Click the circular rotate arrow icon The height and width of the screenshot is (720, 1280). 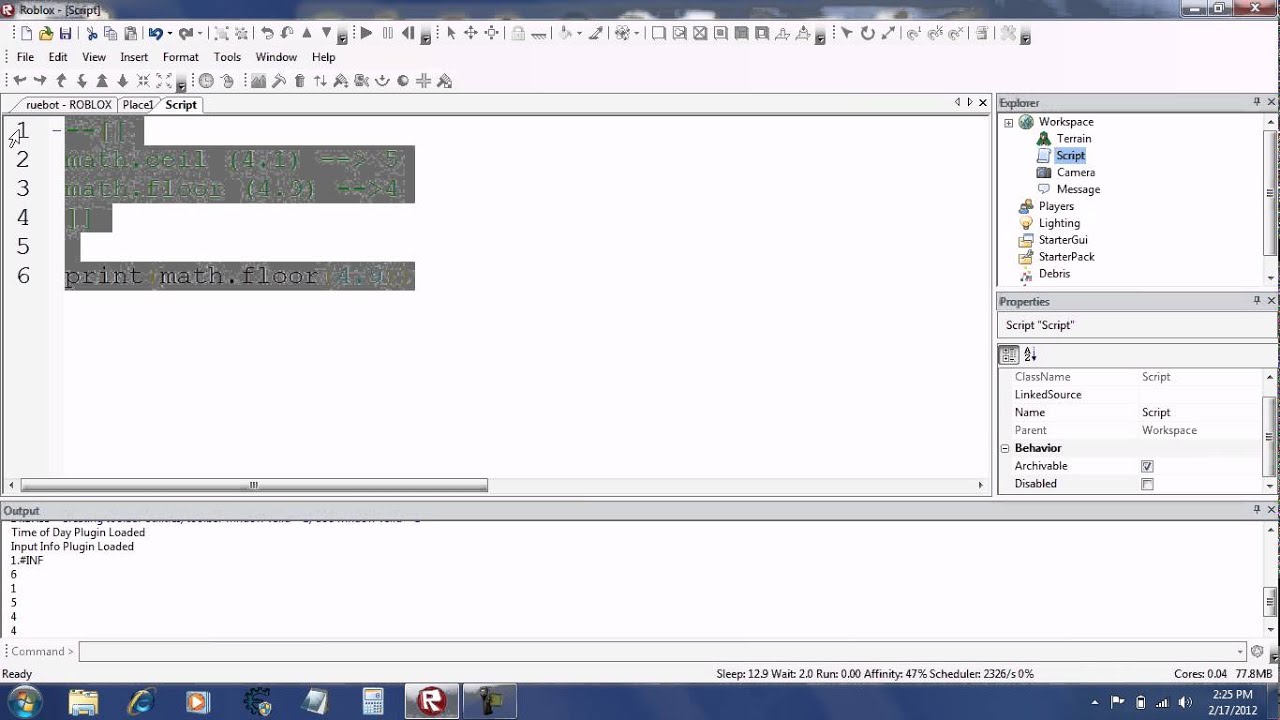pyautogui.click(x=867, y=33)
